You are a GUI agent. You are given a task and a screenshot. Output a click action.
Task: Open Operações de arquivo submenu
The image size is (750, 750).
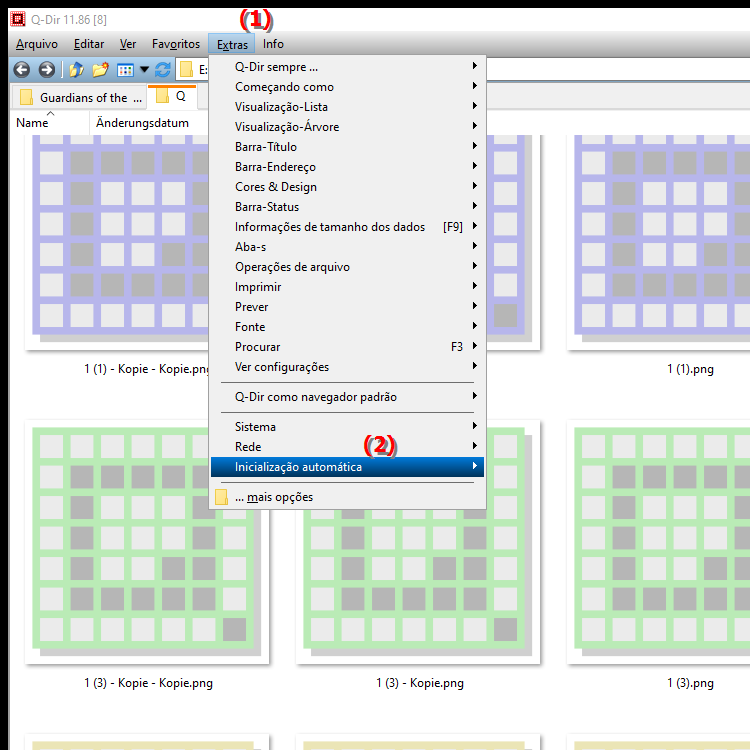pyautogui.click(x=347, y=267)
